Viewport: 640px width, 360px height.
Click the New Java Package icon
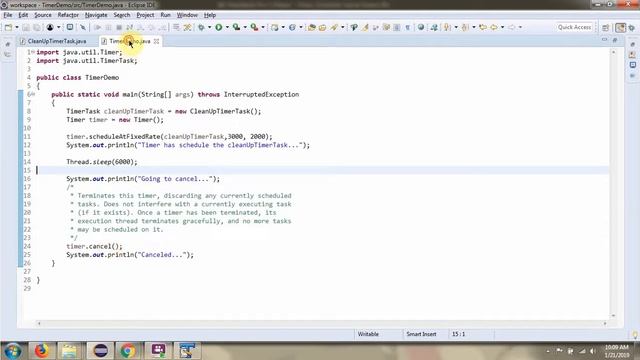[275, 27]
